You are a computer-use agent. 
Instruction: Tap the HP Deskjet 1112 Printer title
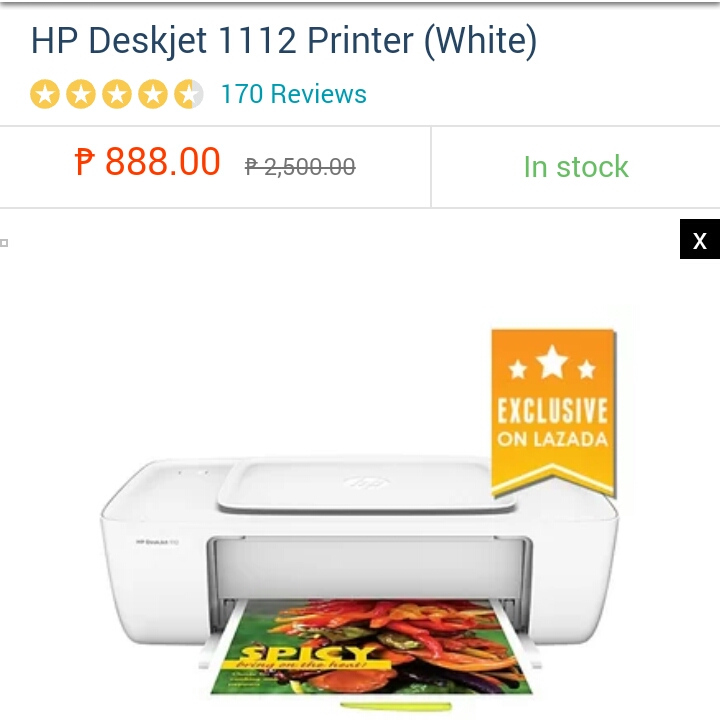[x=284, y=41]
